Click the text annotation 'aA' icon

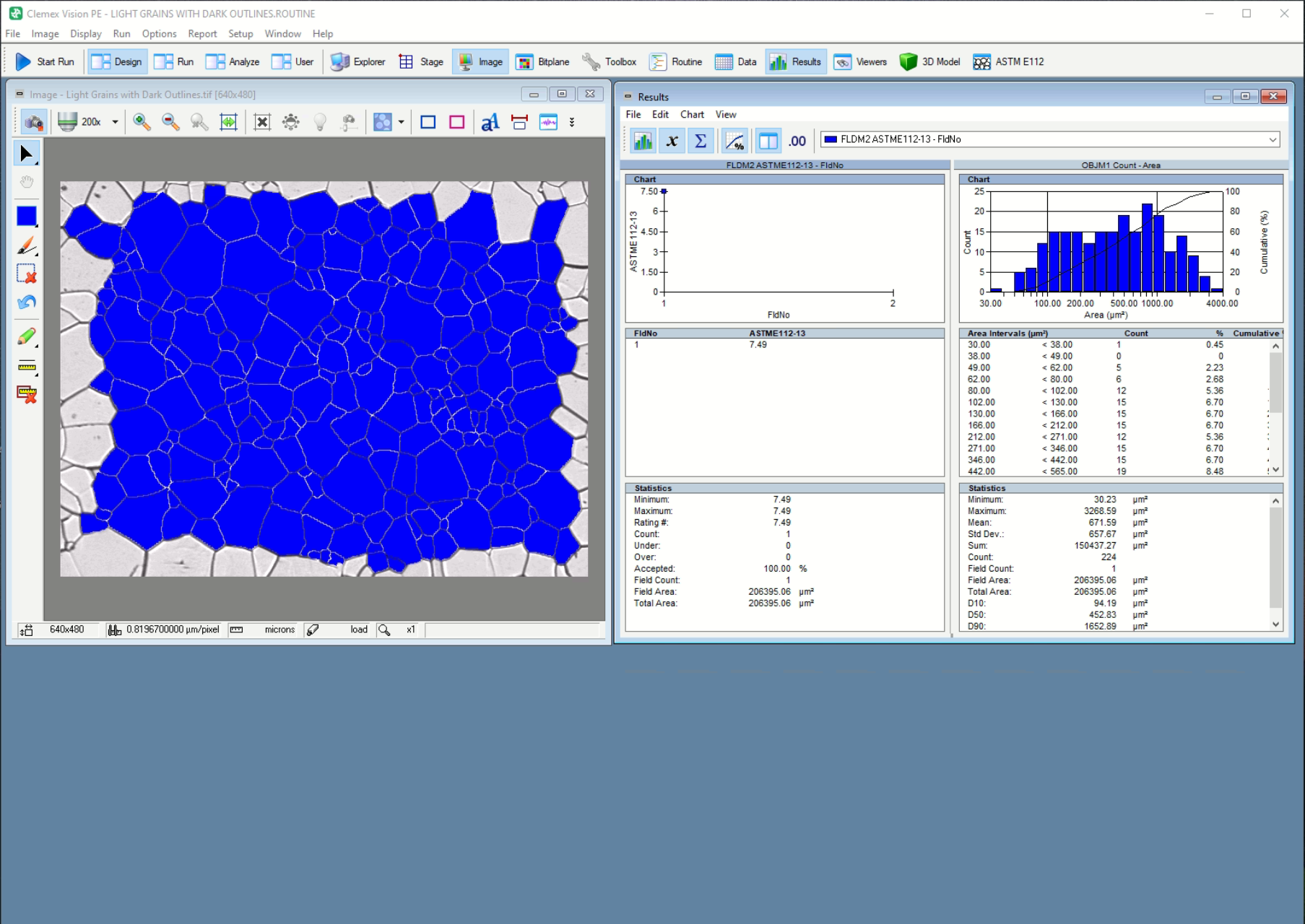[x=490, y=122]
